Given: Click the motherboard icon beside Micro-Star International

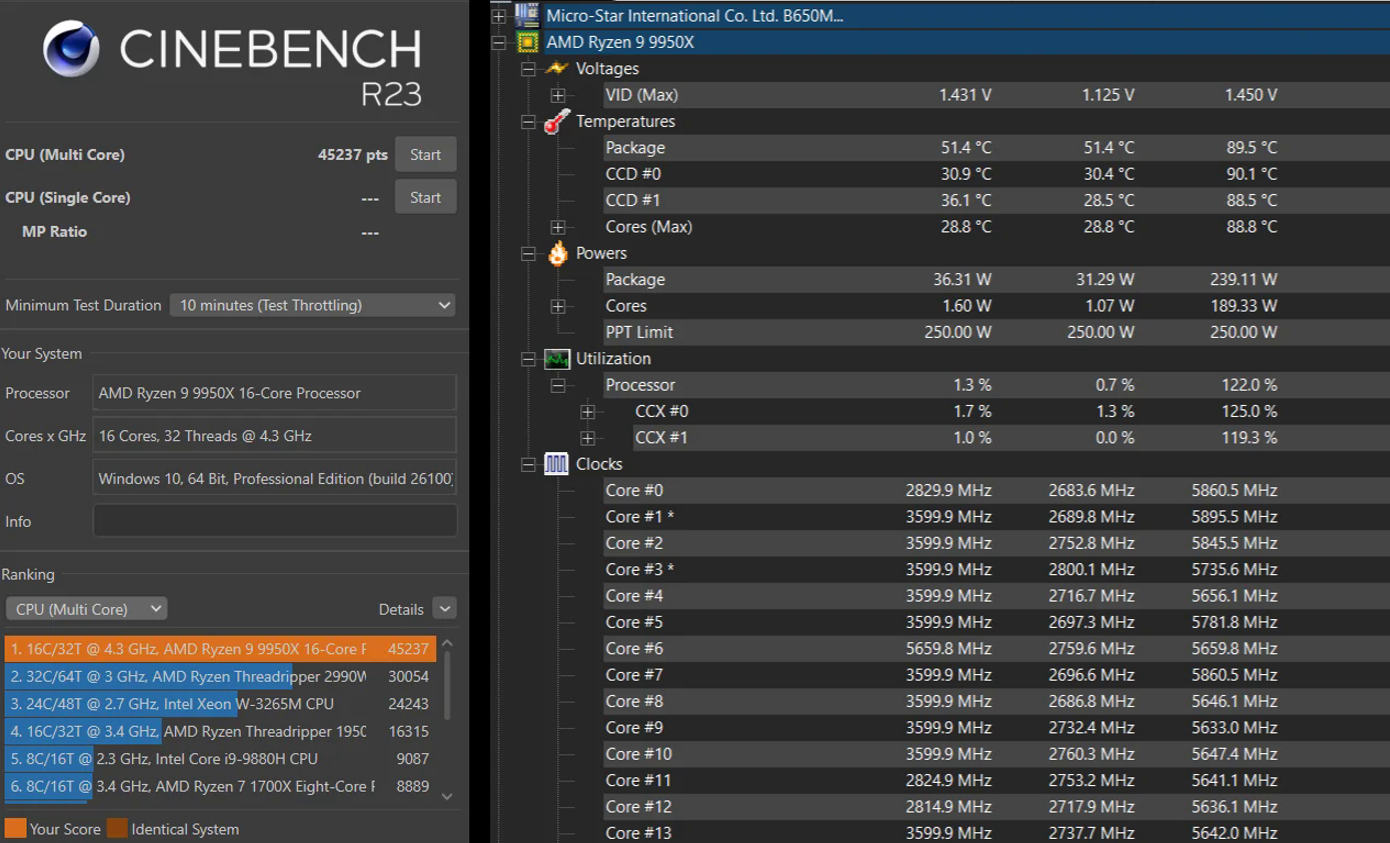Looking at the screenshot, I should (x=527, y=15).
